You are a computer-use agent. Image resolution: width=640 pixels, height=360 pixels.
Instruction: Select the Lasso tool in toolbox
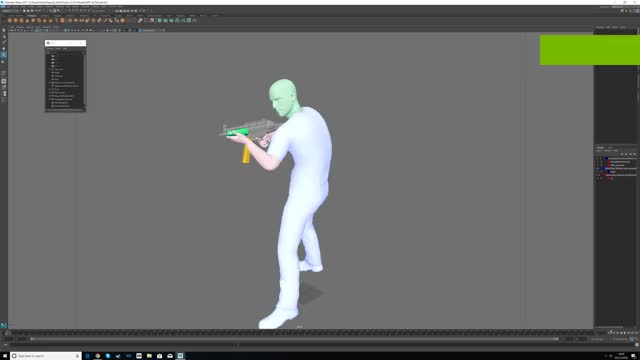[4, 36]
